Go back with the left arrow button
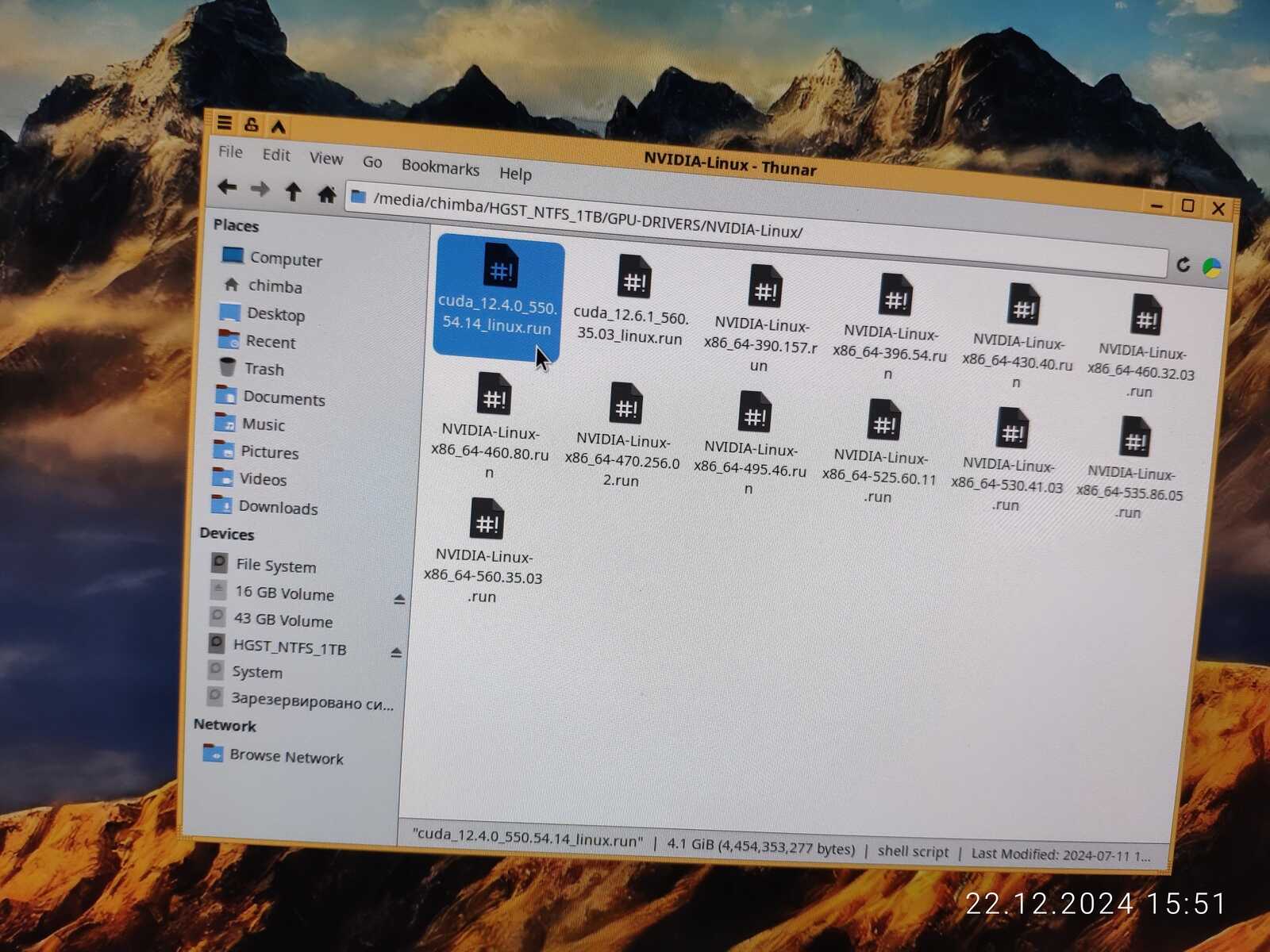The image size is (1270, 952). pos(227,187)
